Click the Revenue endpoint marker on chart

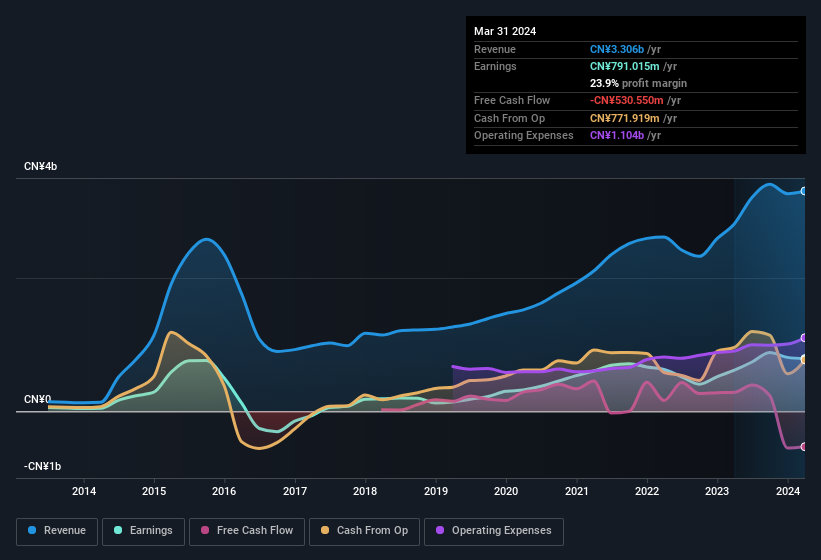(x=804, y=191)
